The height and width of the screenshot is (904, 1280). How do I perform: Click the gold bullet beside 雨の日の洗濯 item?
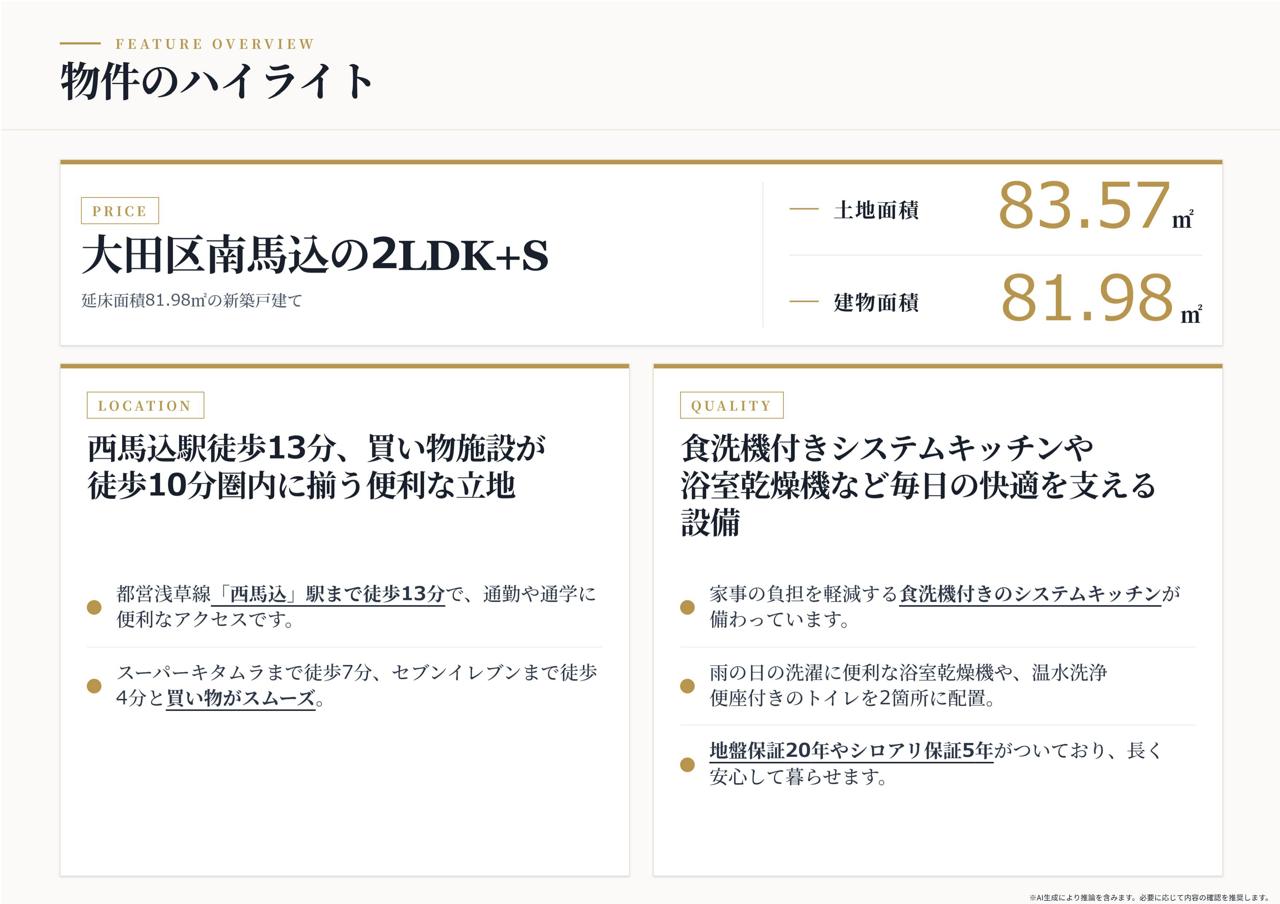(687, 686)
